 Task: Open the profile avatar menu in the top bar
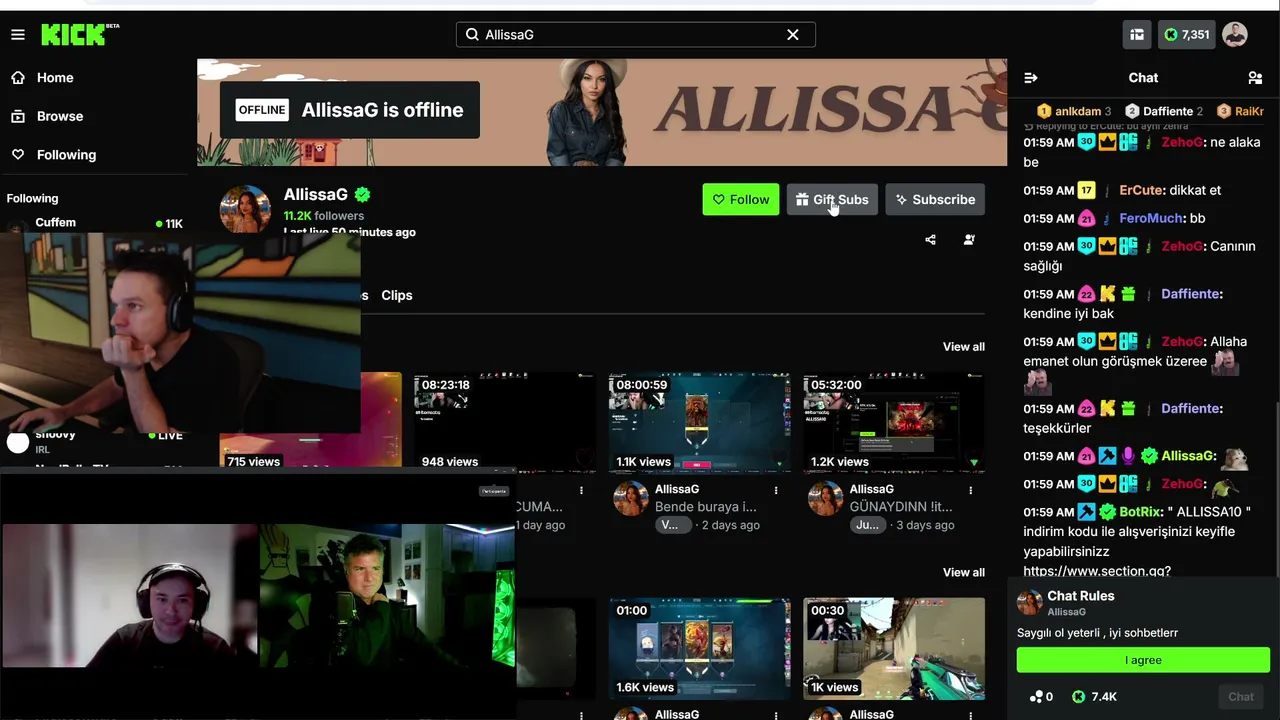1235,35
